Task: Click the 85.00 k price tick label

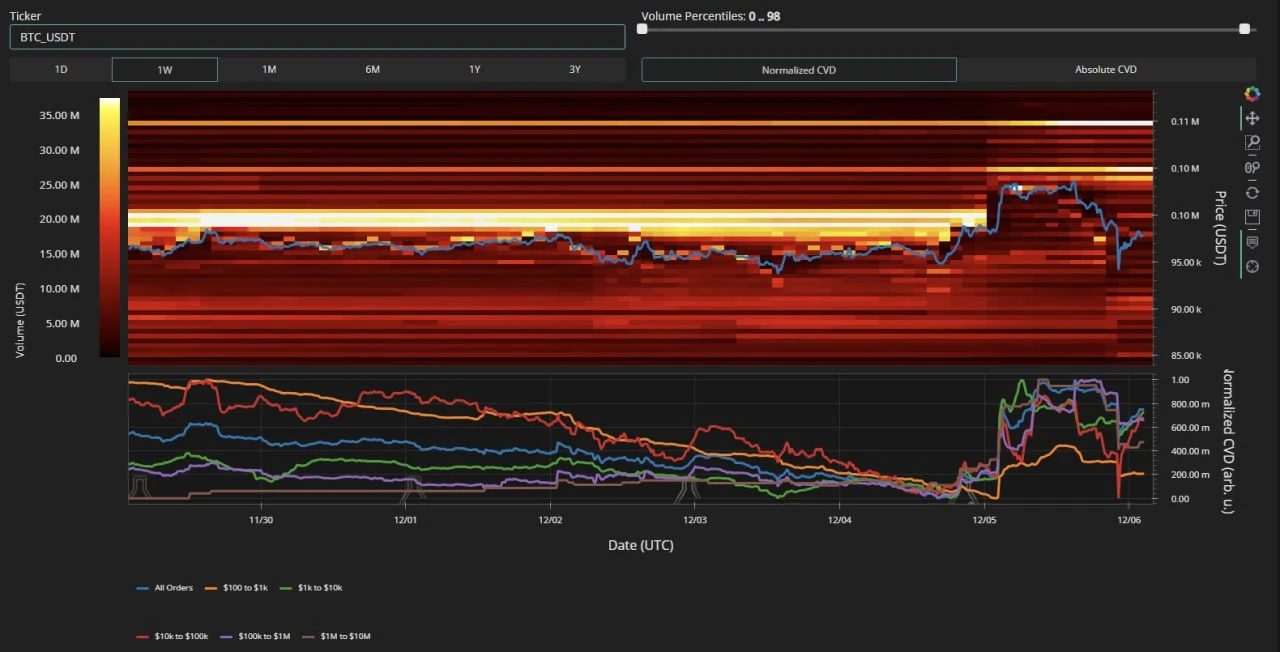Action: 1186,355
